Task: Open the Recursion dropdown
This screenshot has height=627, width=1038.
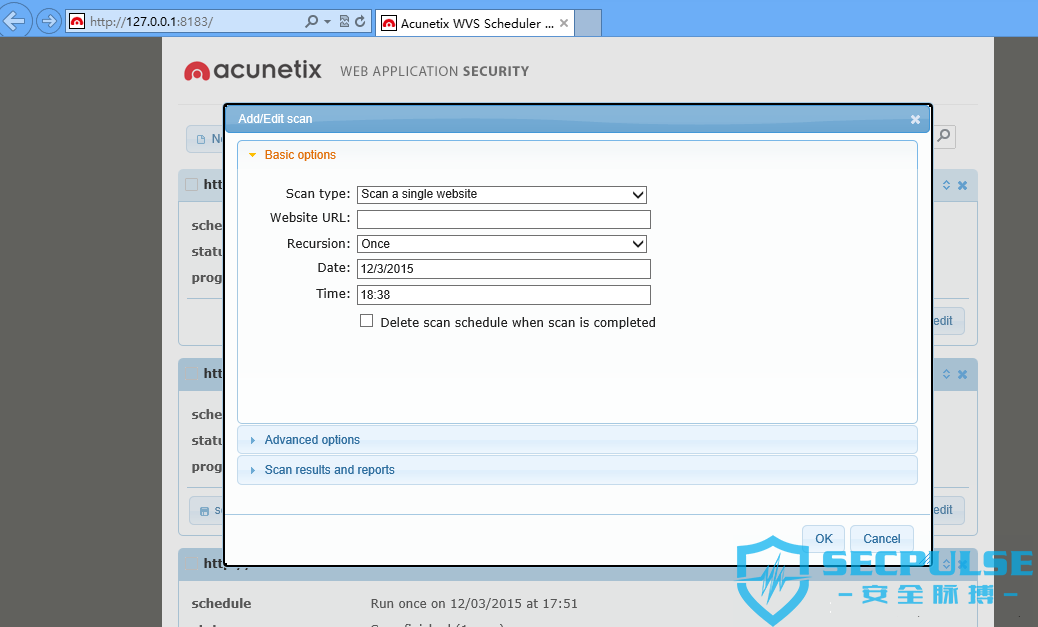Action: click(x=502, y=244)
